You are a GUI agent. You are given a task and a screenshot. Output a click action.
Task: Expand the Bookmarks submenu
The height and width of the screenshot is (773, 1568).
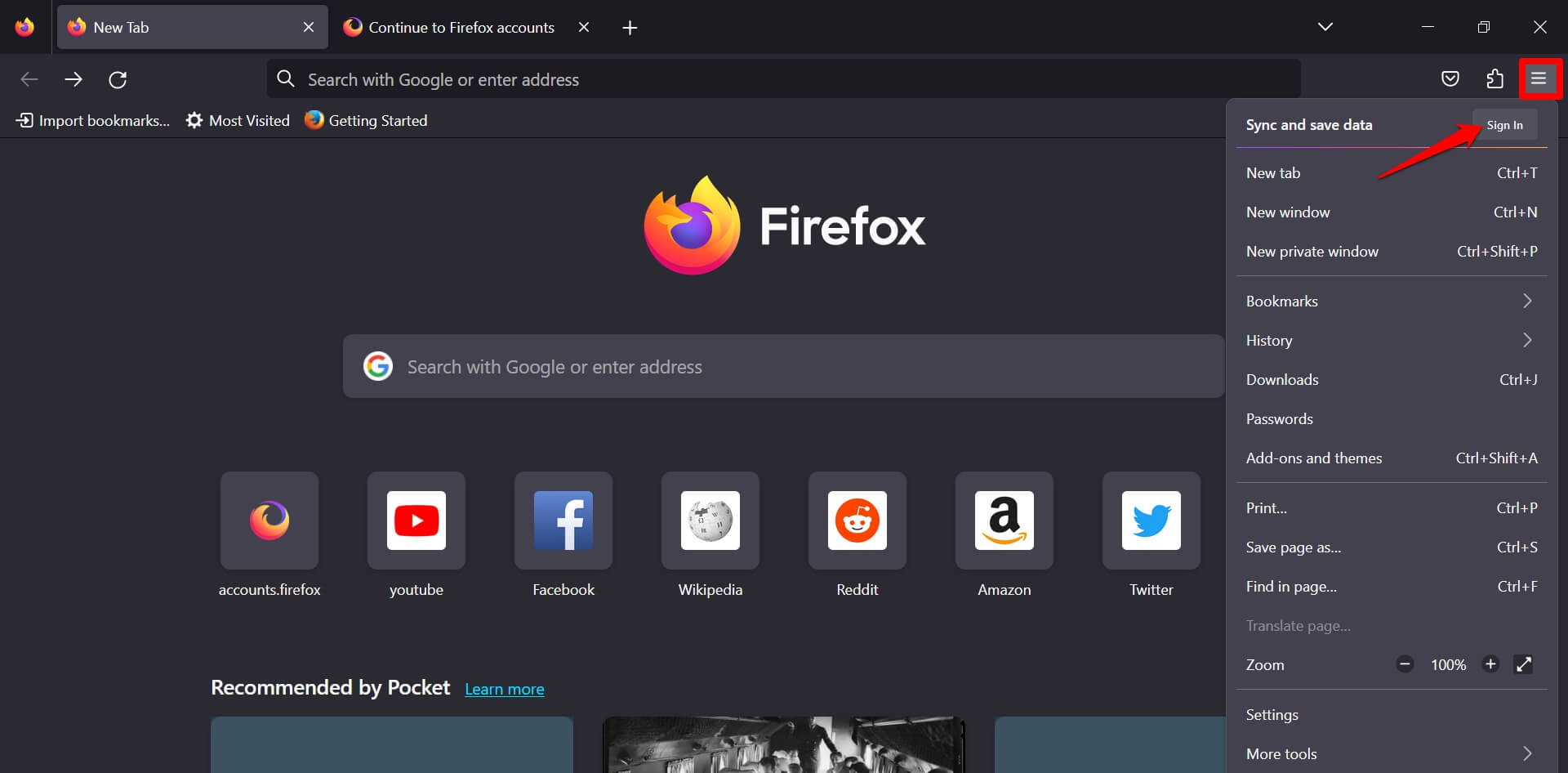(1392, 301)
